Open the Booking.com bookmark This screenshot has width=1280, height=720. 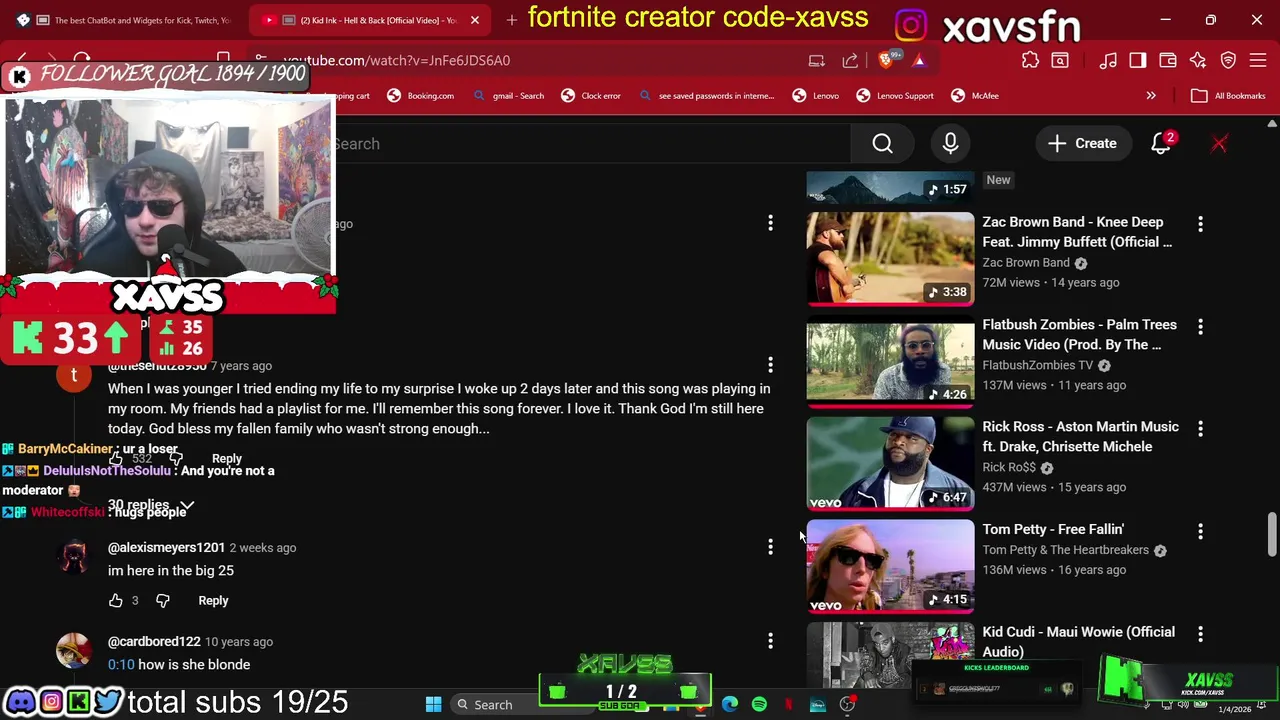421,96
